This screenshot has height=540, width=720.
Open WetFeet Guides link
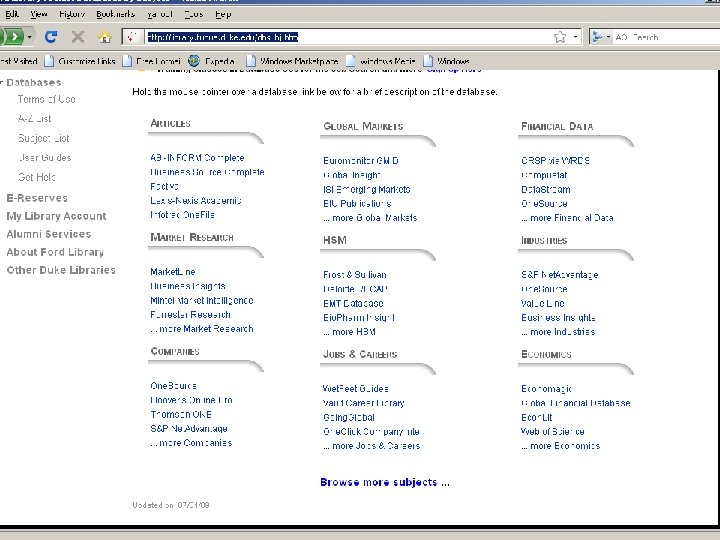coord(355,389)
